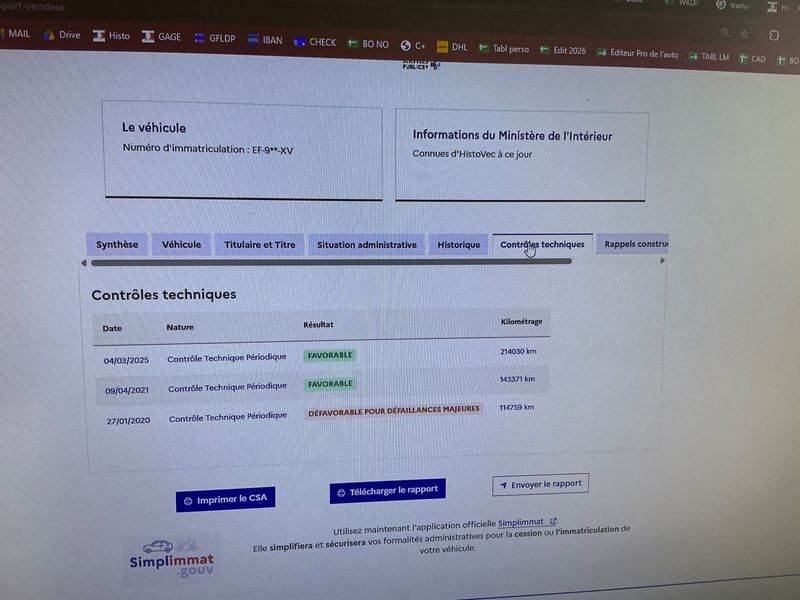Click the zoom magnifier icon in address bar
Screen dimensions: 800x600
725,33
